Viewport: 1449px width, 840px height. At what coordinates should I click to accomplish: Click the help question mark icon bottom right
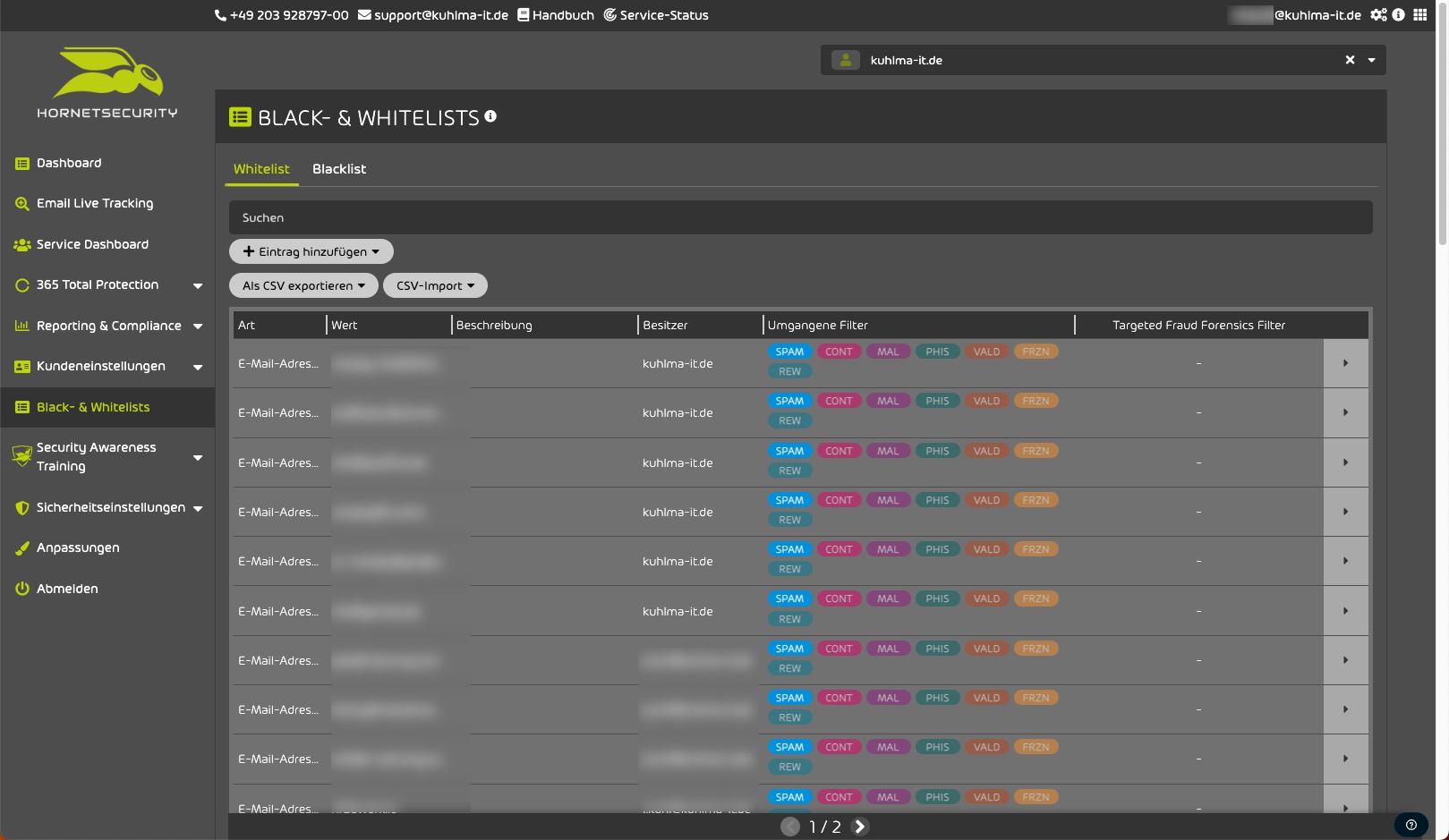(x=1411, y=826)
